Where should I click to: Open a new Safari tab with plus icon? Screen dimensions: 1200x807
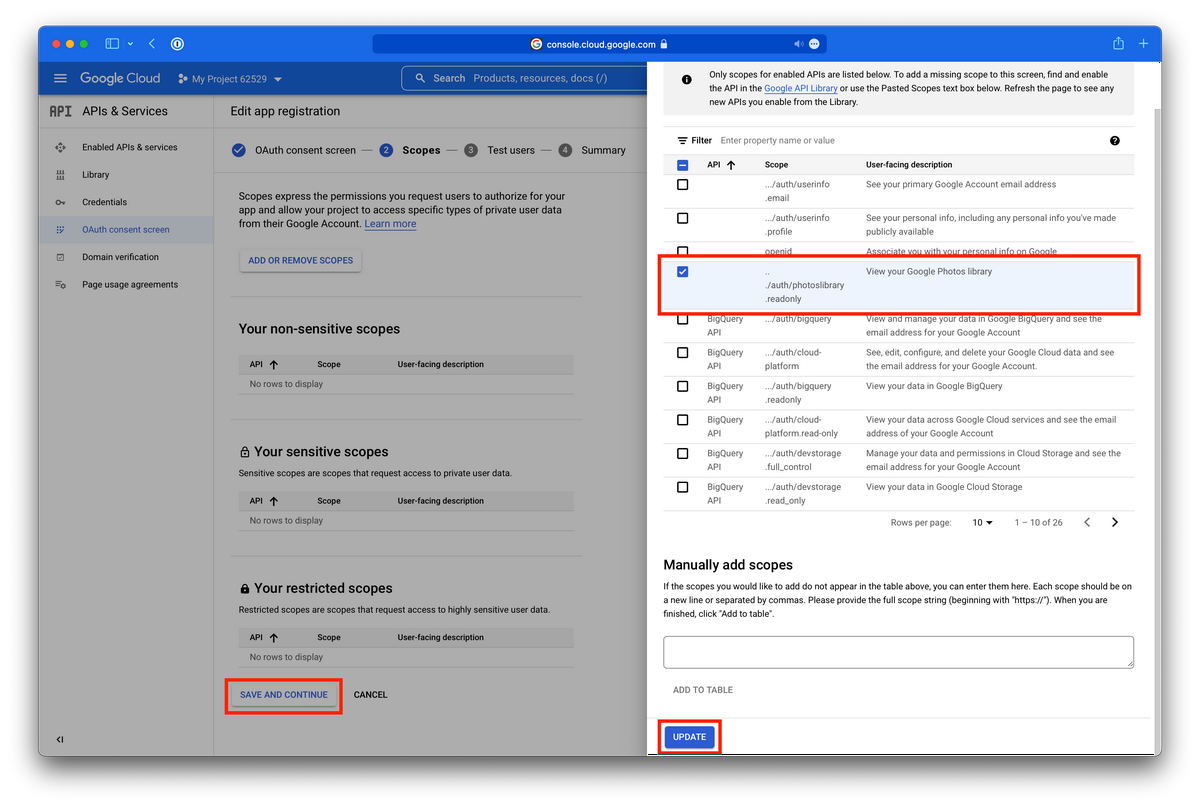pyautogui.click(x=1144, y=44)
